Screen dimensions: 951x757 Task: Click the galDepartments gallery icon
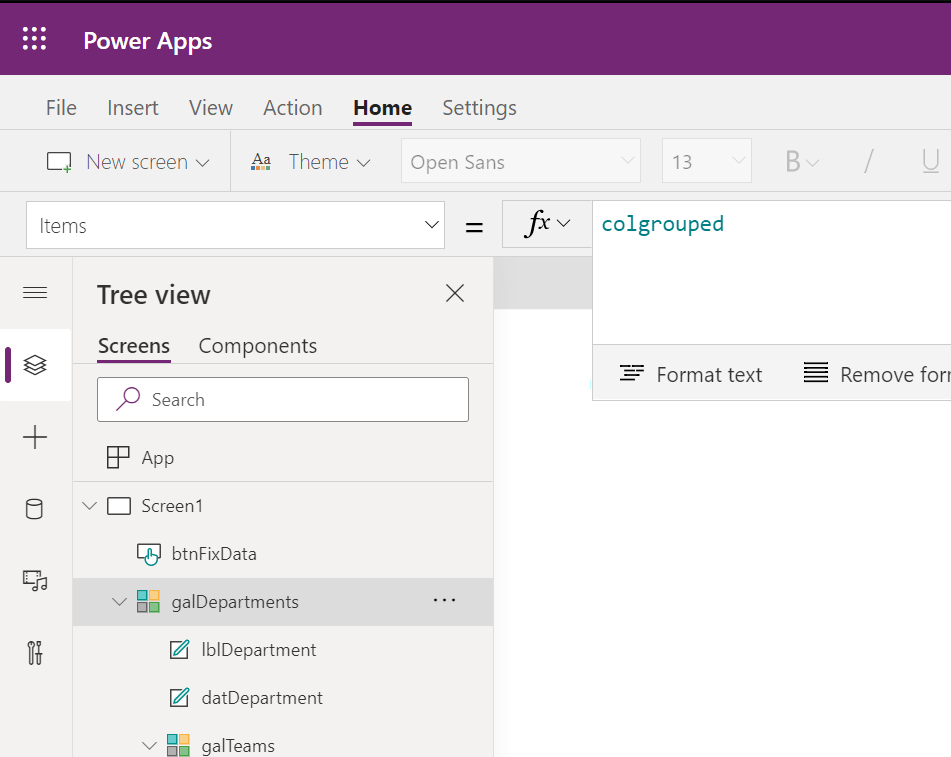click(149, 602)
